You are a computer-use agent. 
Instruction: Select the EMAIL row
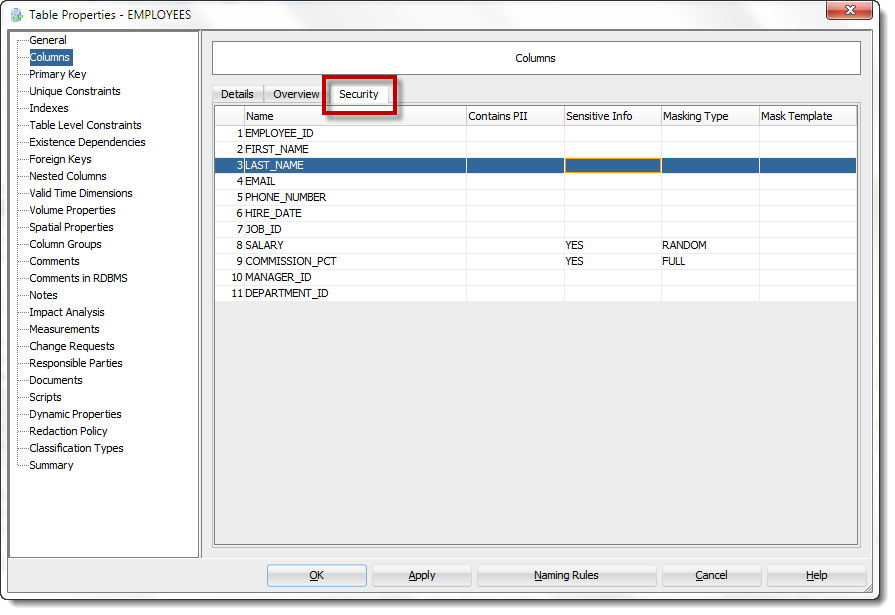[535, 182]
